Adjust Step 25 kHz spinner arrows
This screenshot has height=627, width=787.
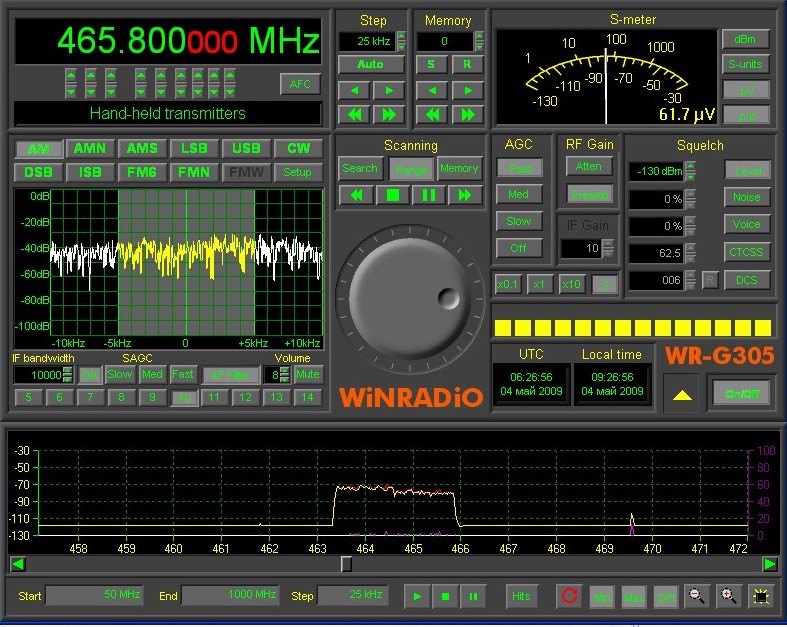coord(401,41)
